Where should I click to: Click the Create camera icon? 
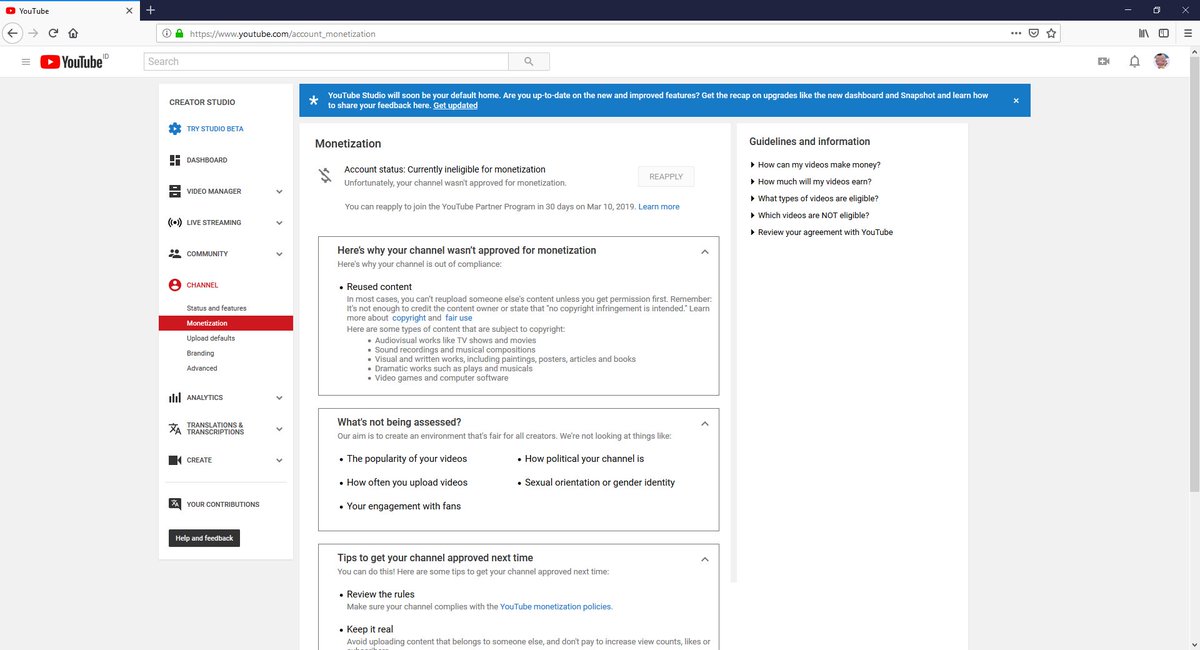(x=175, y=460)
